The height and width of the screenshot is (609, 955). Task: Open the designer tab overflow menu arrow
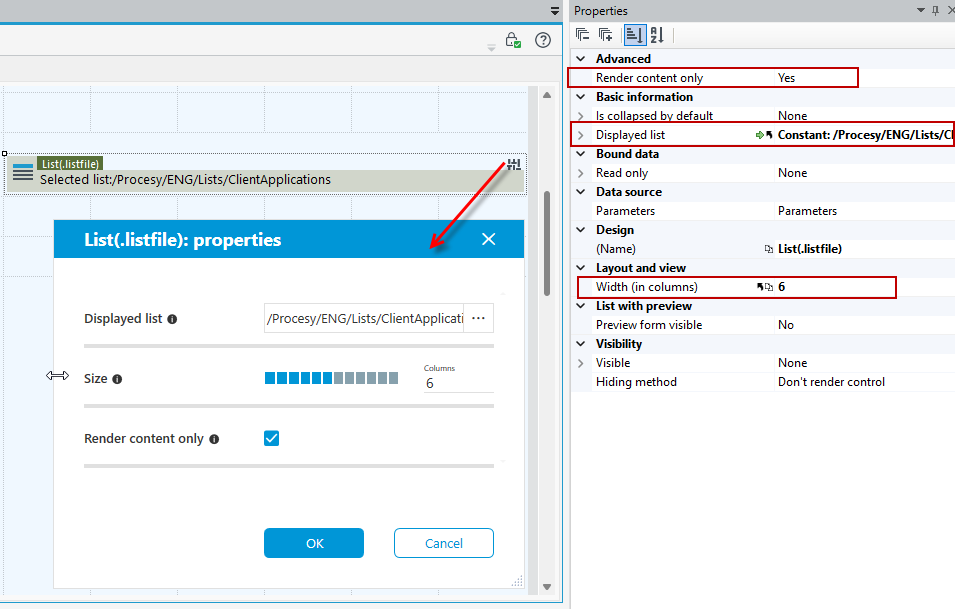[555, 11]
